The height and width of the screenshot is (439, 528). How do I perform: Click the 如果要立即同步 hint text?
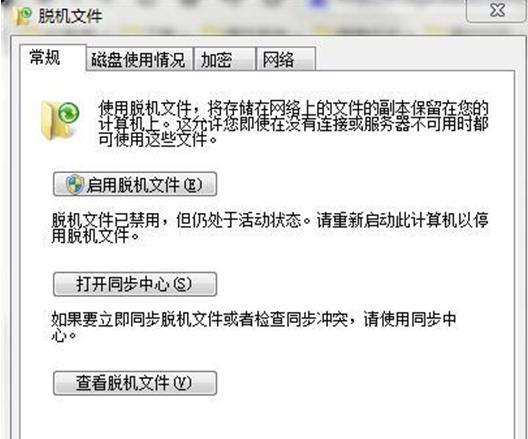(x=254, y=327)
